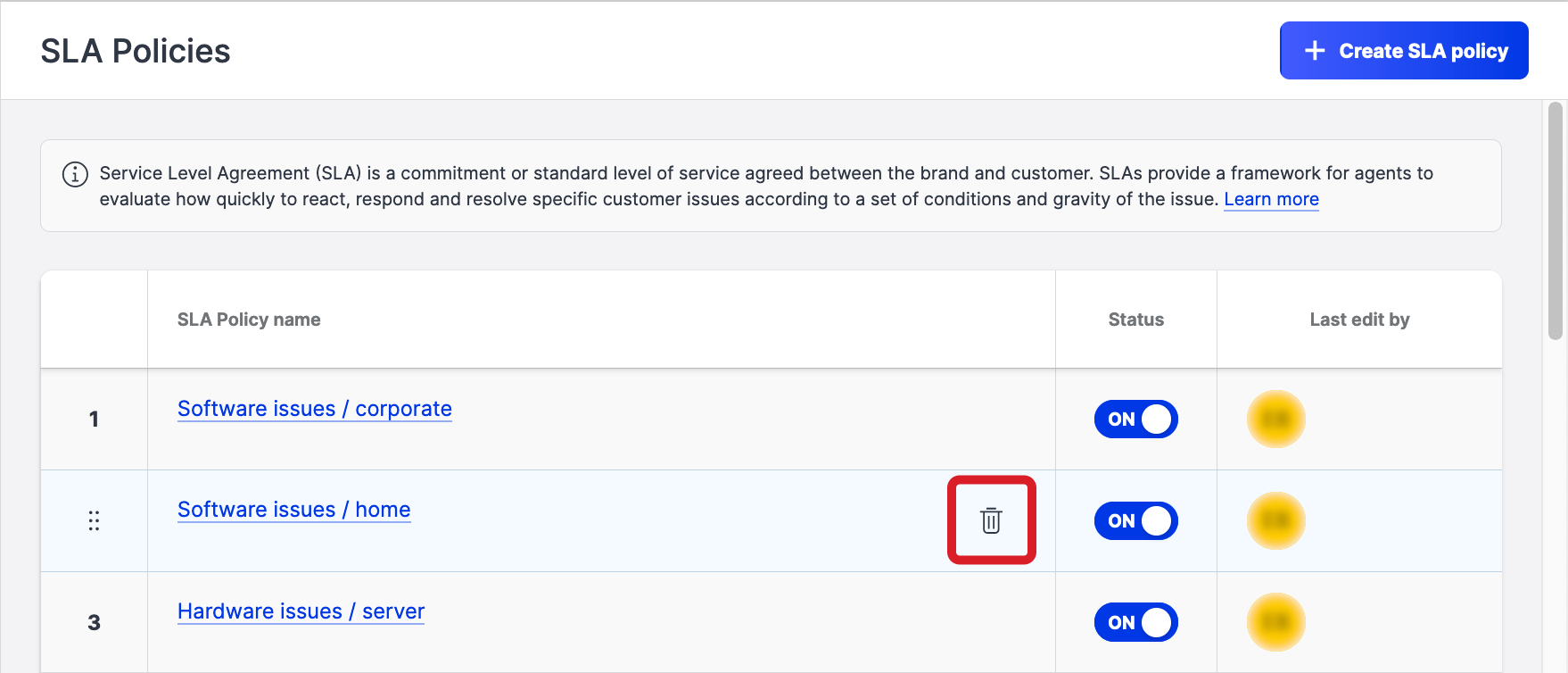
Task: Click the plus icon on Create SLA policy
Action: tap(1314, 51)
